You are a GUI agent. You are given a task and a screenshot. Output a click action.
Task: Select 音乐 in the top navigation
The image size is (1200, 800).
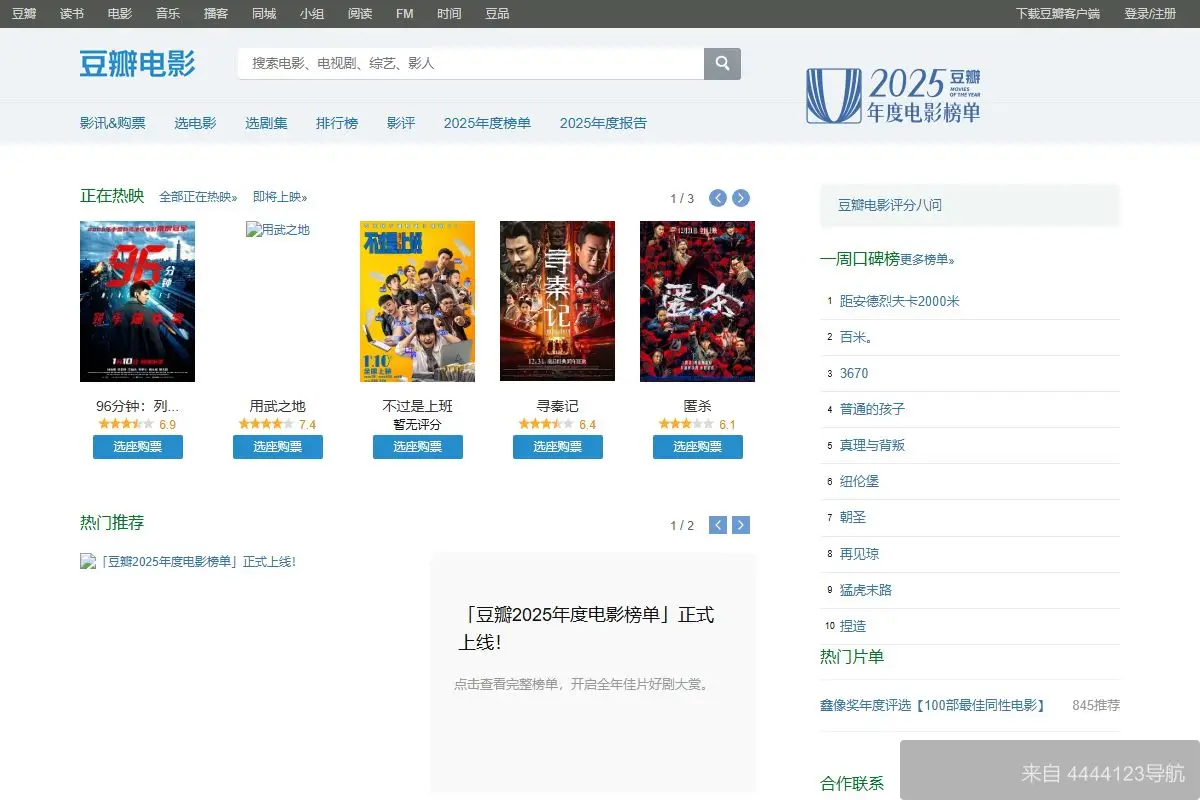pyautogui.click(x=167, y=14)
